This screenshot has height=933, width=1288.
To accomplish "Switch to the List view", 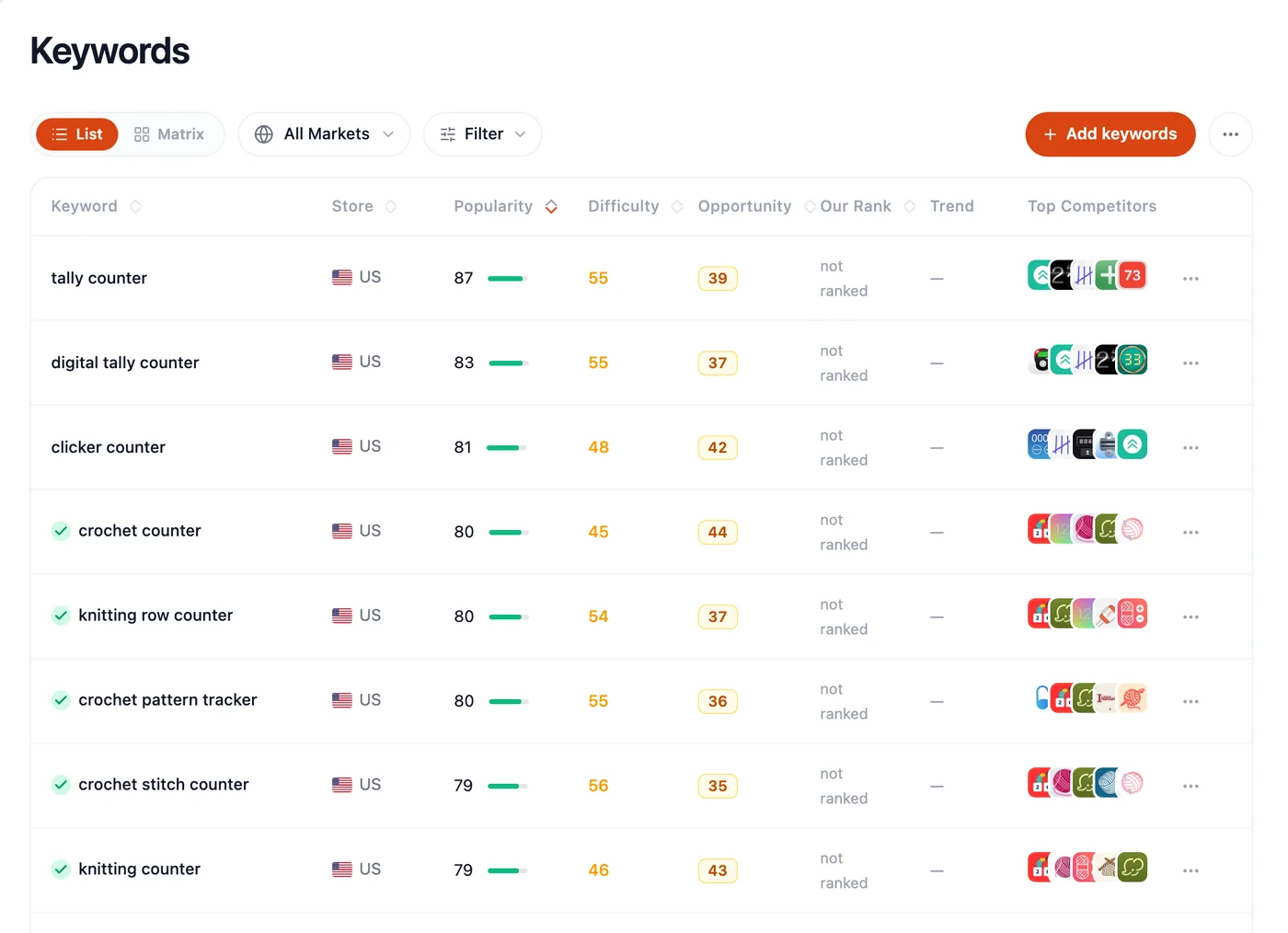I will 77,134.
